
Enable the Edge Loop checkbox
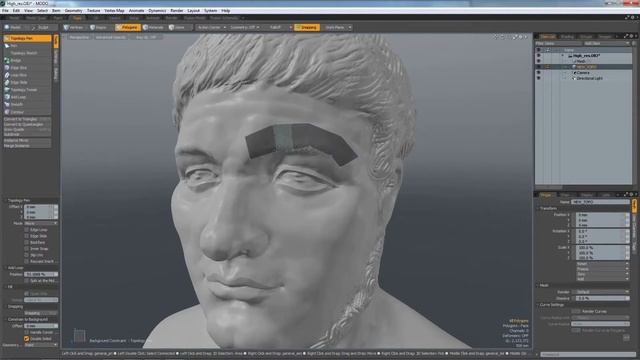click(27, 230)
